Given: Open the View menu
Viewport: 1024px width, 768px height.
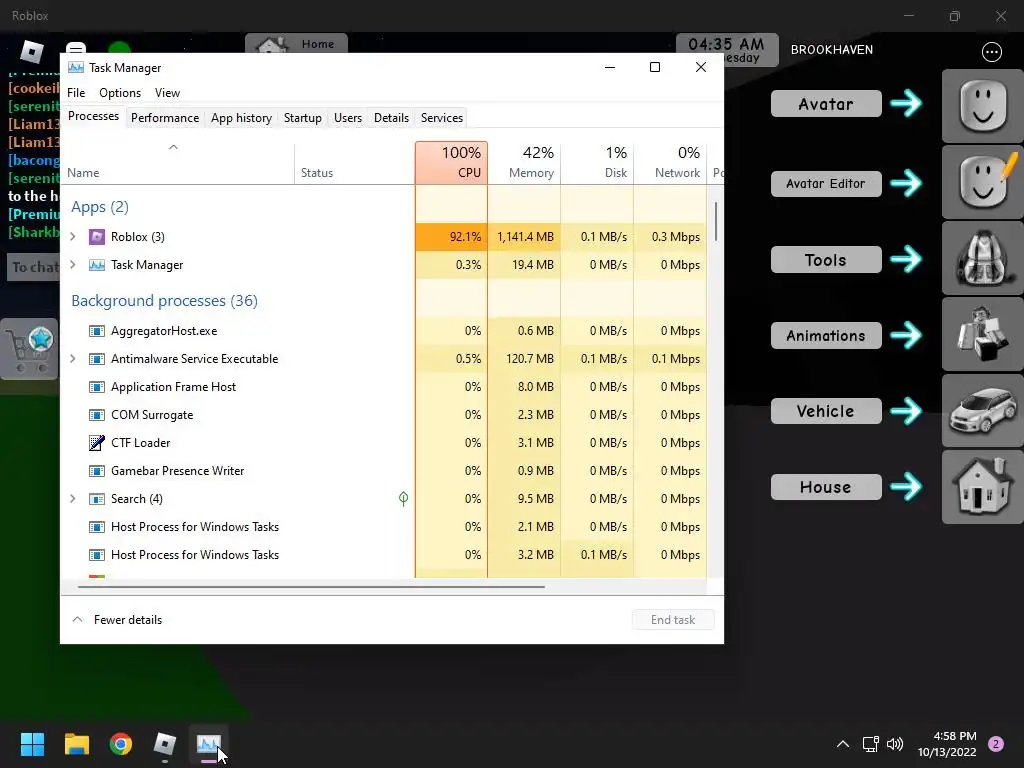Looking at the screenshot, I should (x=167, y=93).
